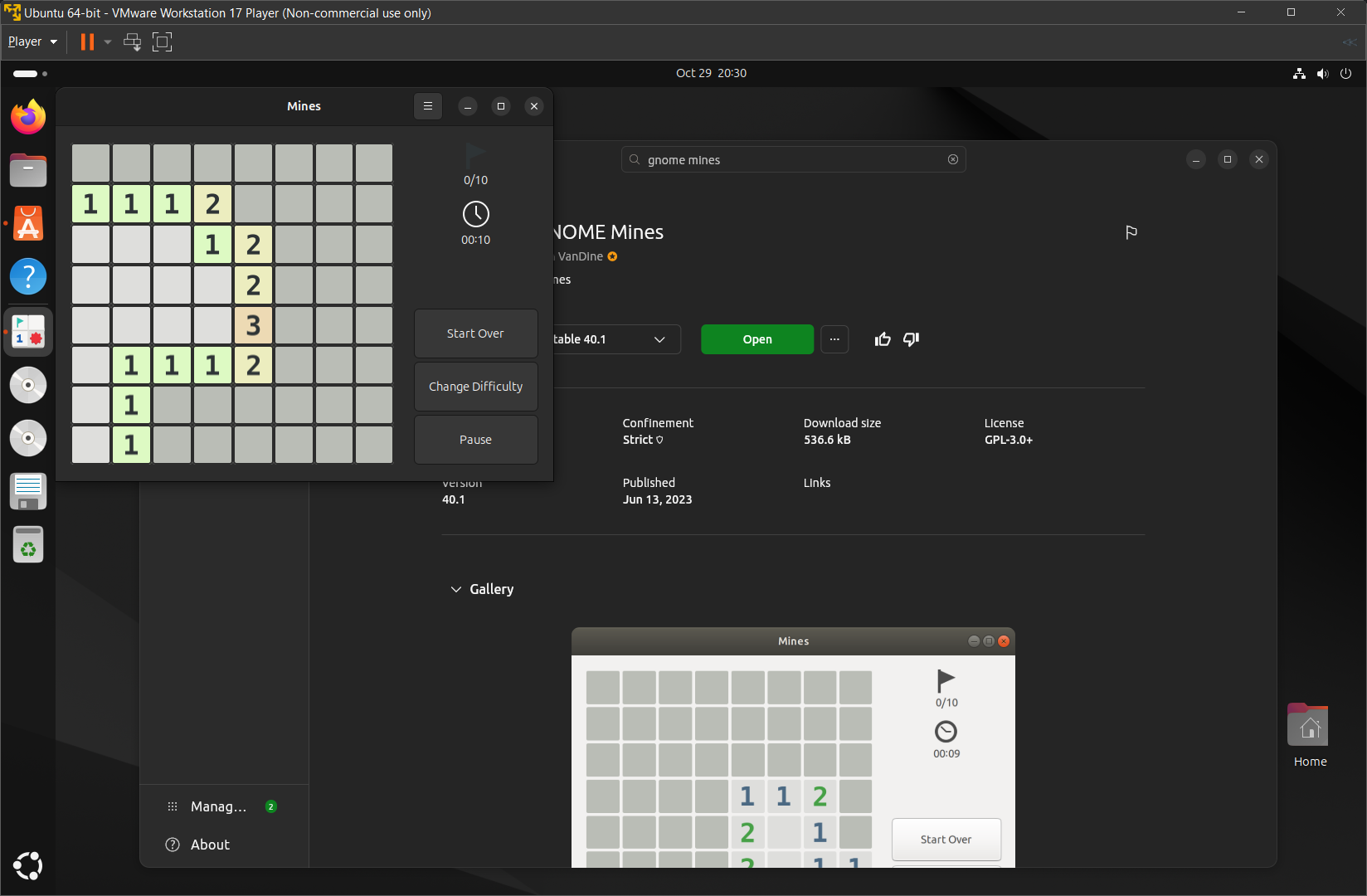This screenshot has height=896, width=1367.
Task: Click the green Open button
Action: pos(757,339)
